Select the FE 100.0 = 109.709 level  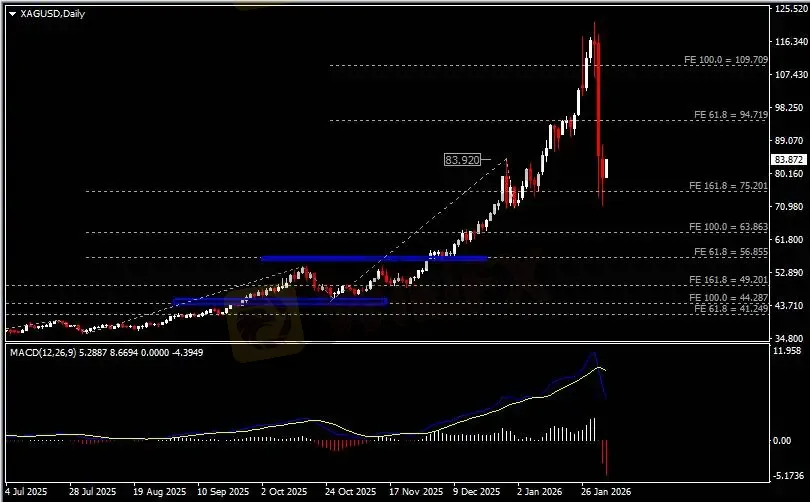(726, 60)
